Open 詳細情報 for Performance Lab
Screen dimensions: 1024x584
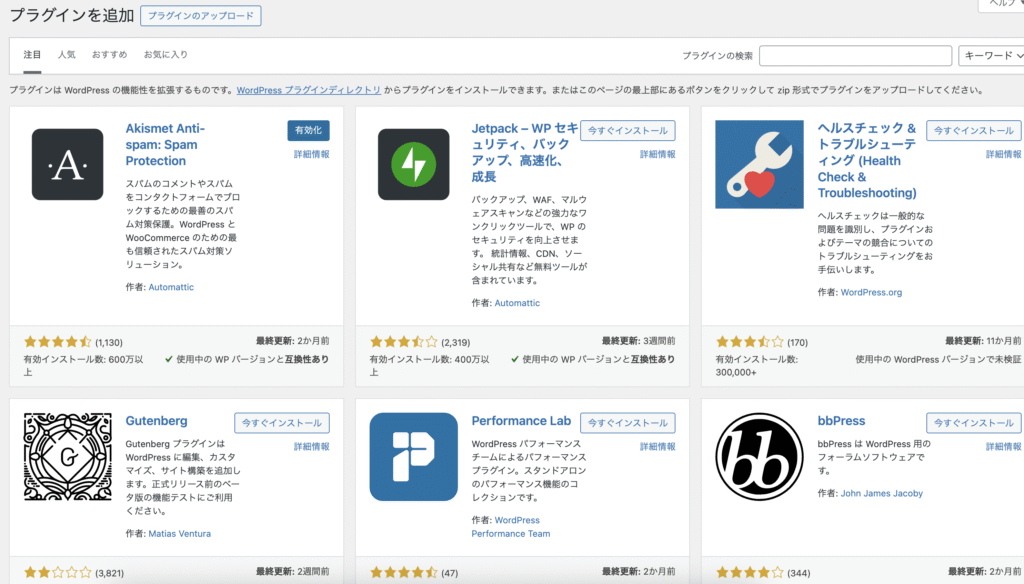point(658,447)
